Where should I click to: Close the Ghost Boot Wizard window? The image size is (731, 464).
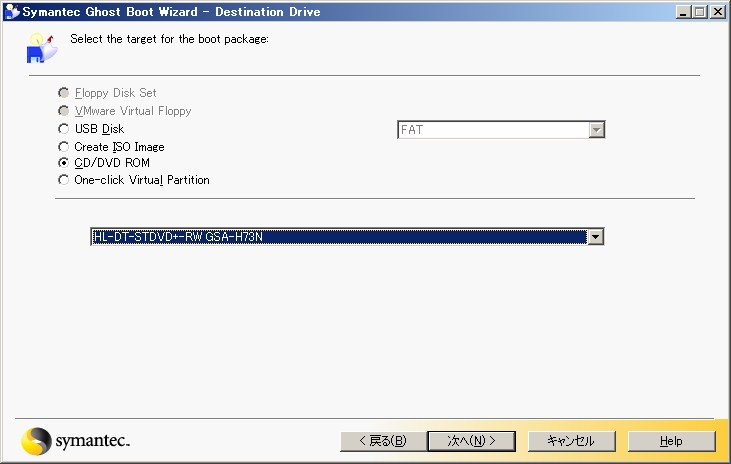click(x=717, y=11)
